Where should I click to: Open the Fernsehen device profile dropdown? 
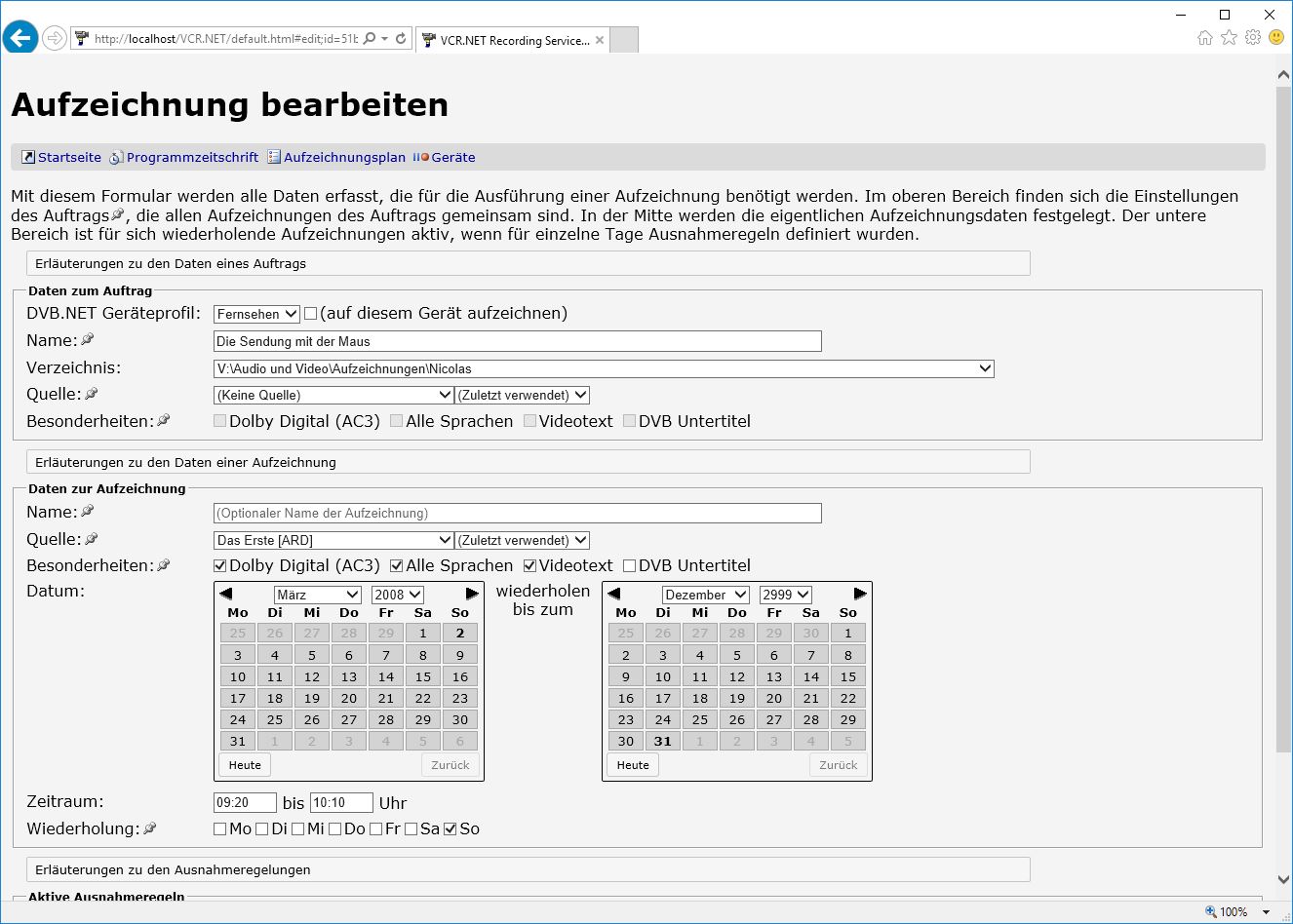pyautogui.click(x=256, y=314)
